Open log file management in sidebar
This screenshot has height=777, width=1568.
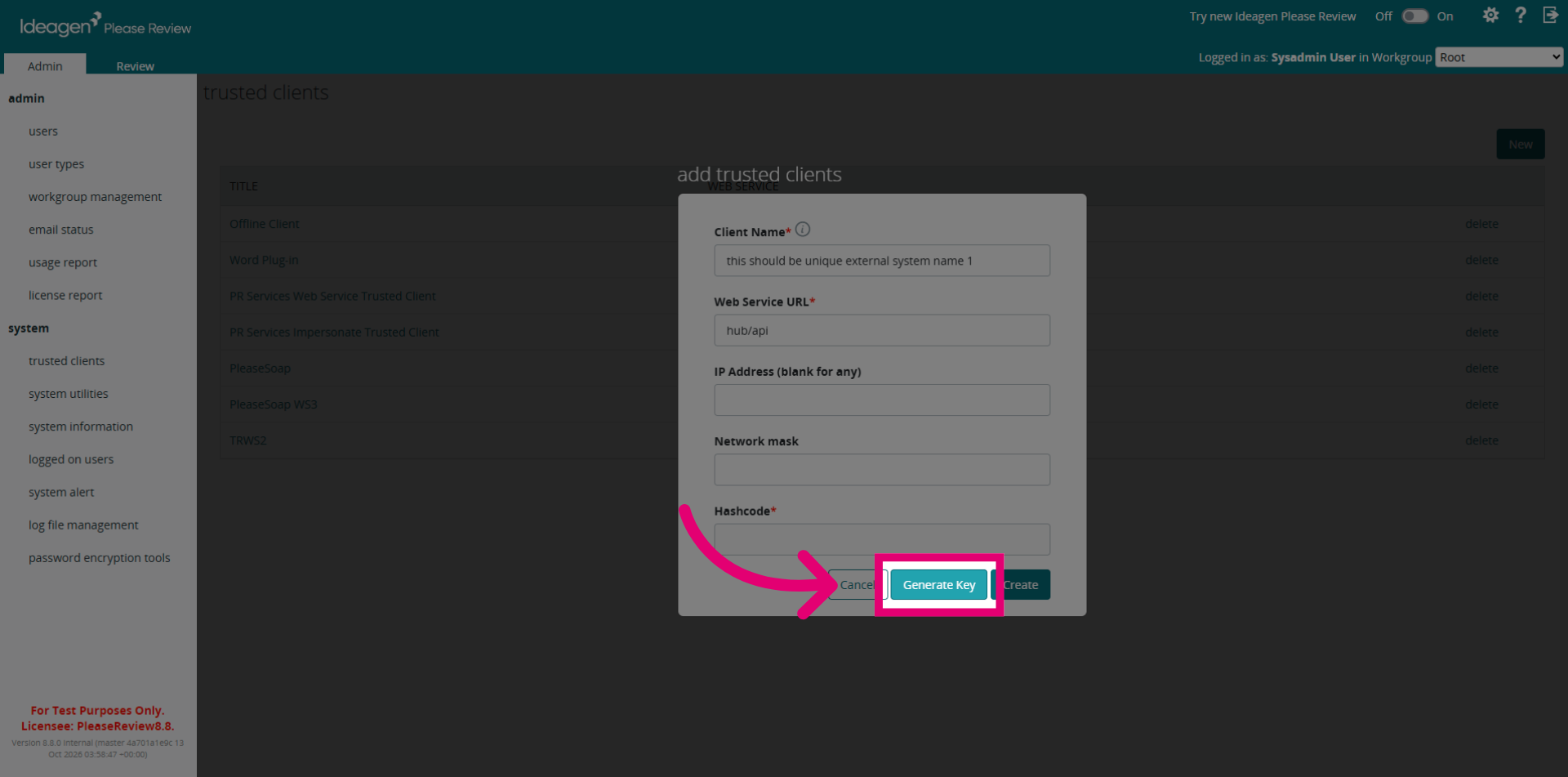pos(83,525)
